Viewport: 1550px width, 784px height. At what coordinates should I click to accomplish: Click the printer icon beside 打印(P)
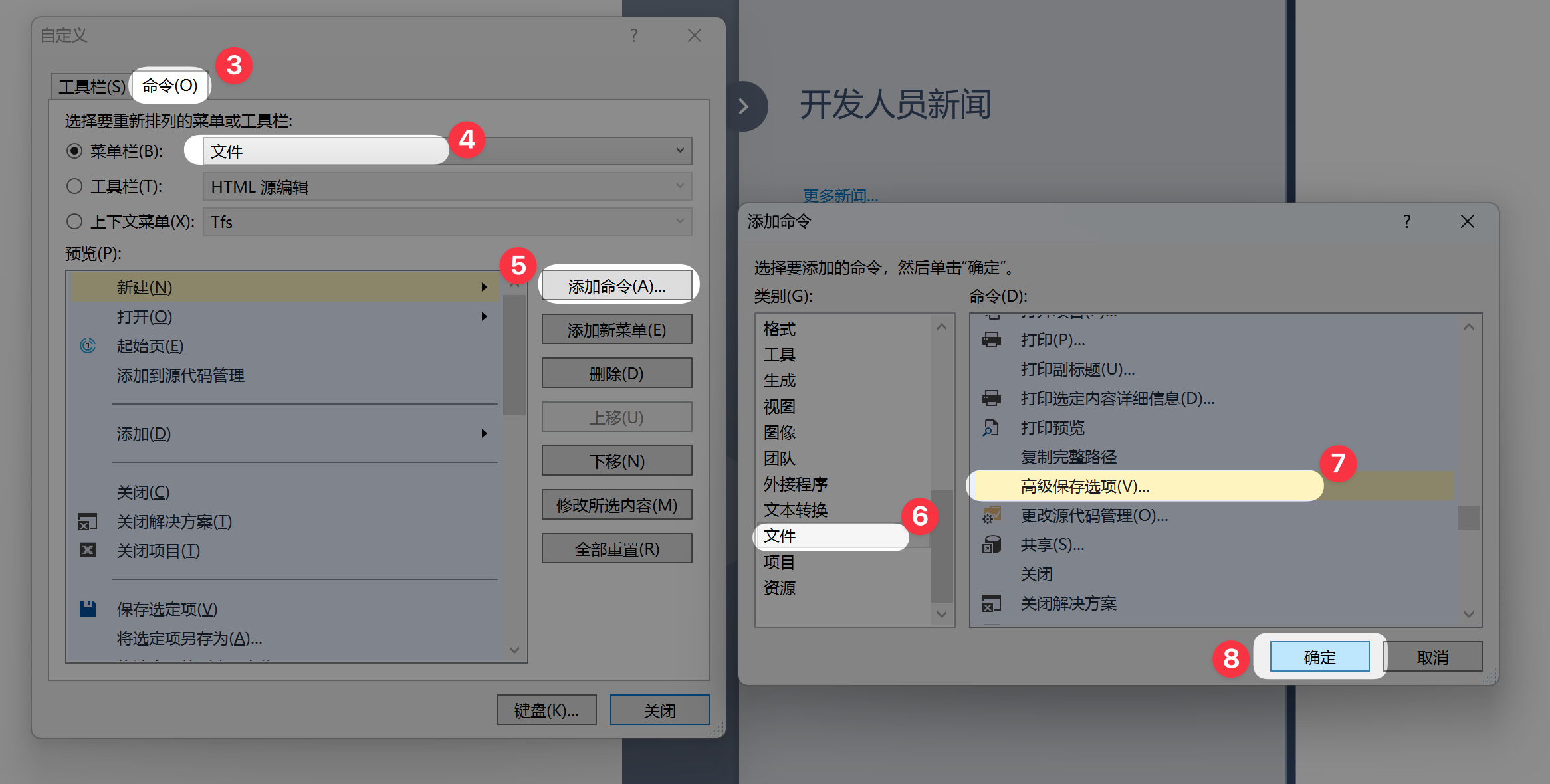click(x=992, y=340)
